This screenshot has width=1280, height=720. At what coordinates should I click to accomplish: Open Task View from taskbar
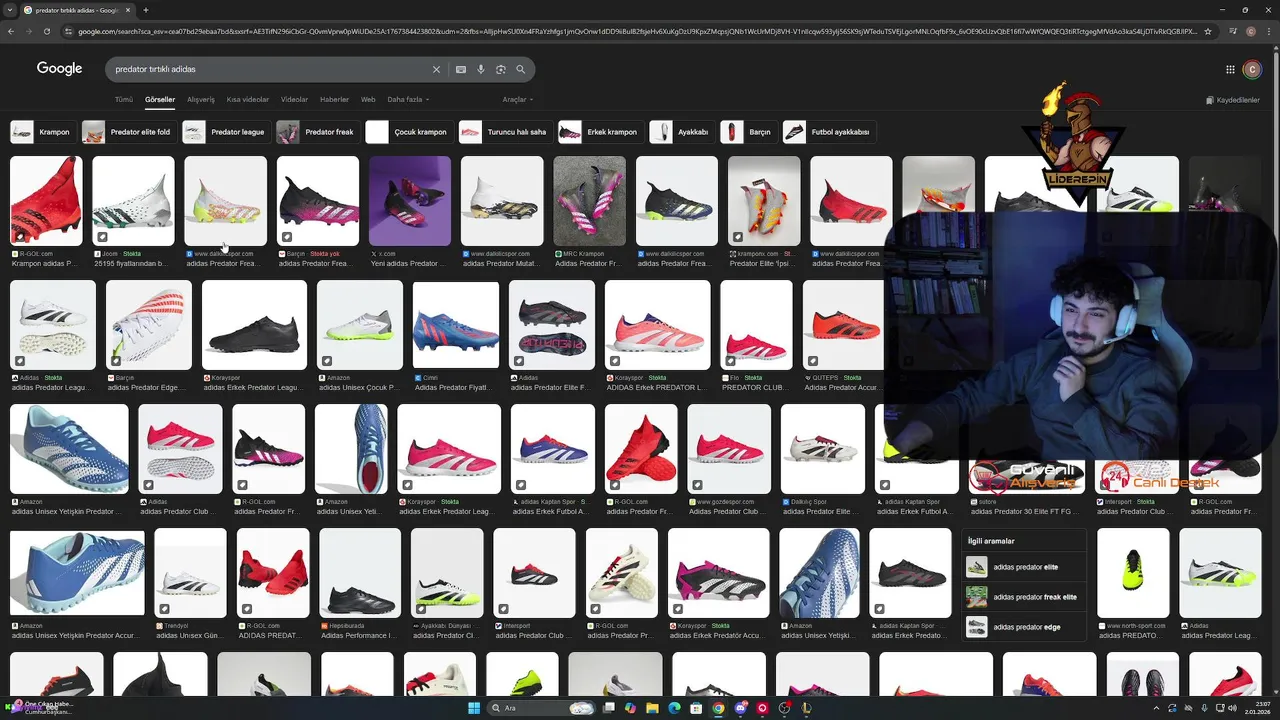[x=608, y=708]
